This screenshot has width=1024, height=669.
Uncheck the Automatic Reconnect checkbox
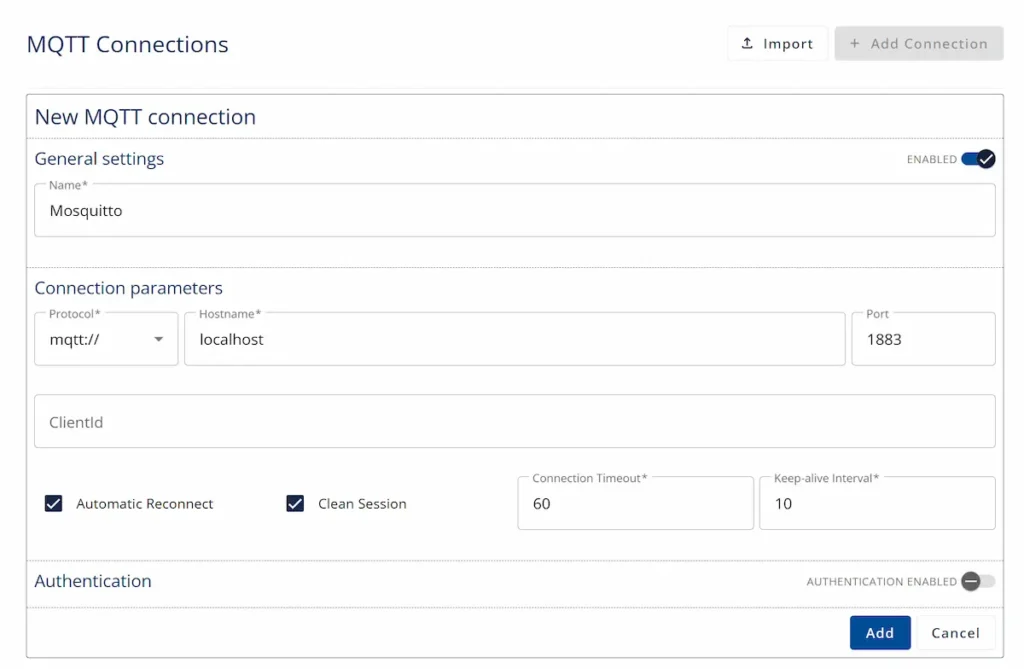(x=54, y=503)
